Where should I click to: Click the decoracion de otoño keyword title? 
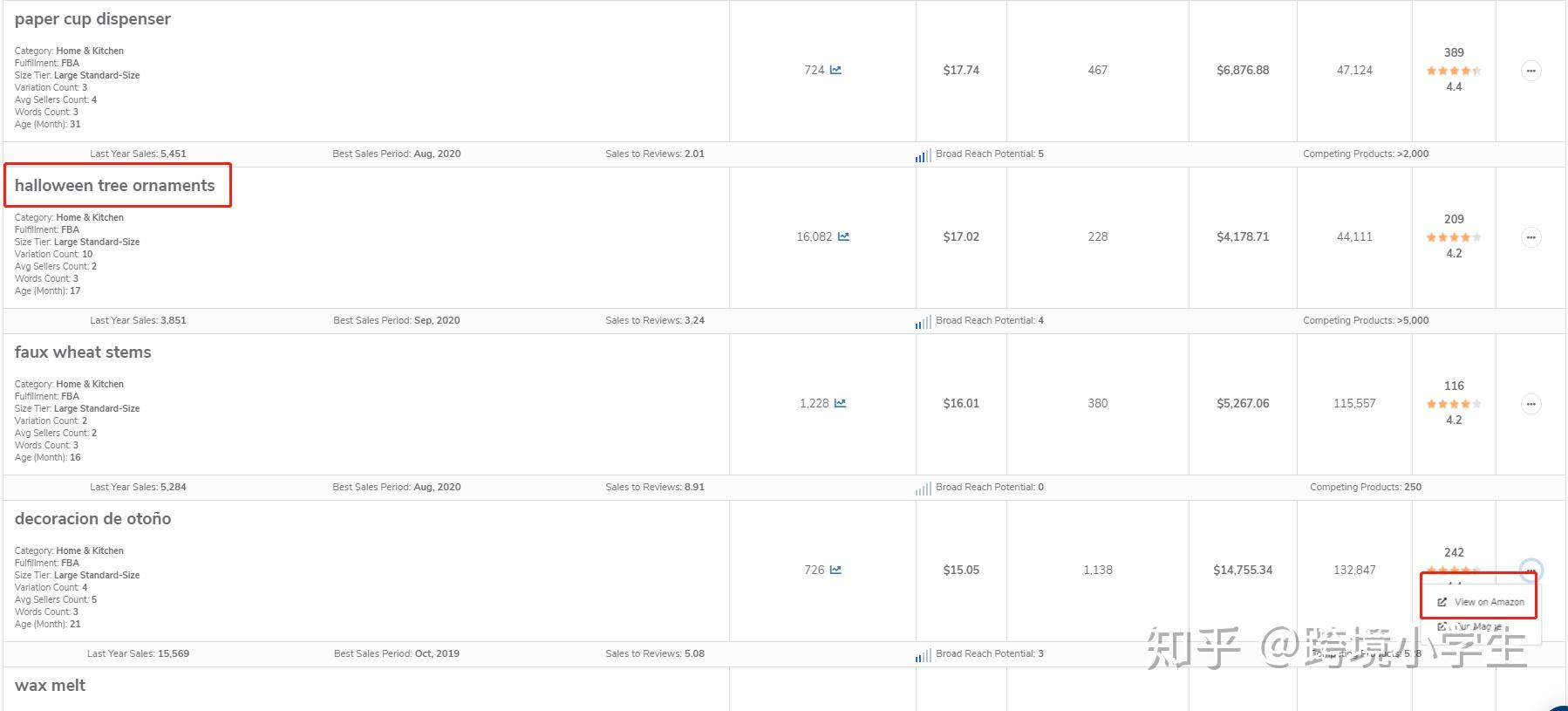click(x=92, y=519)
